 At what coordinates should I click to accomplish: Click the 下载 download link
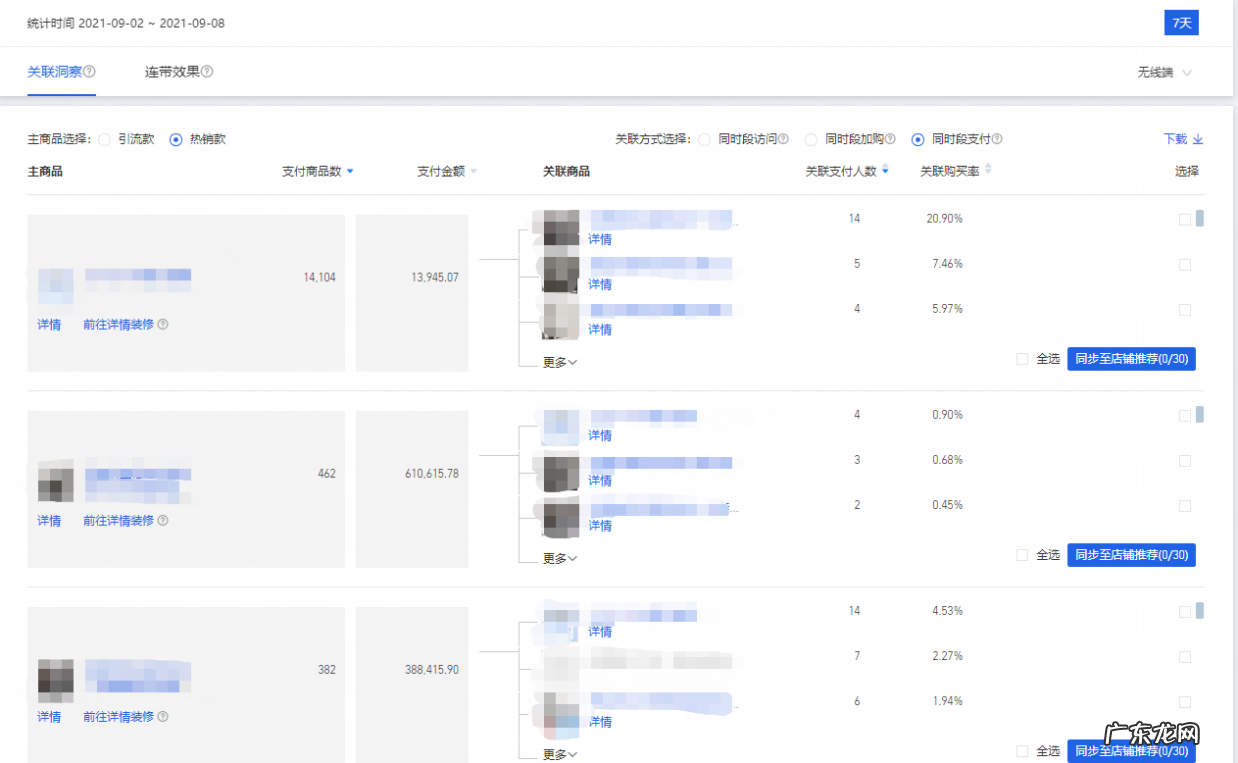(1182, 140)
